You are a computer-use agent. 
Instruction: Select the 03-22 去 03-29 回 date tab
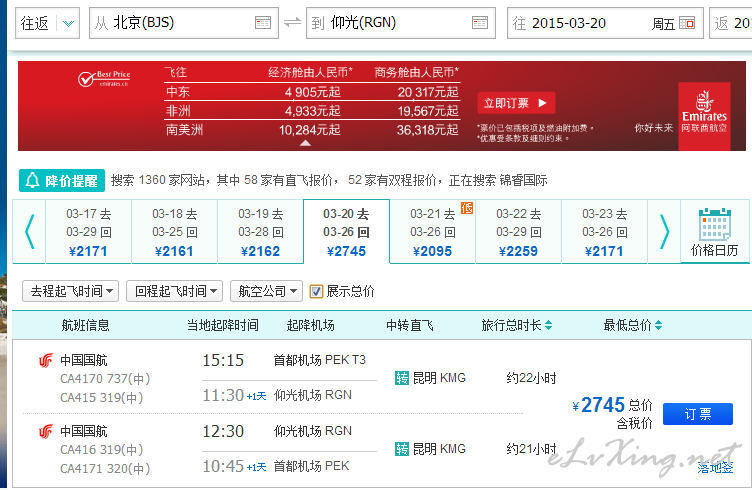518,232
